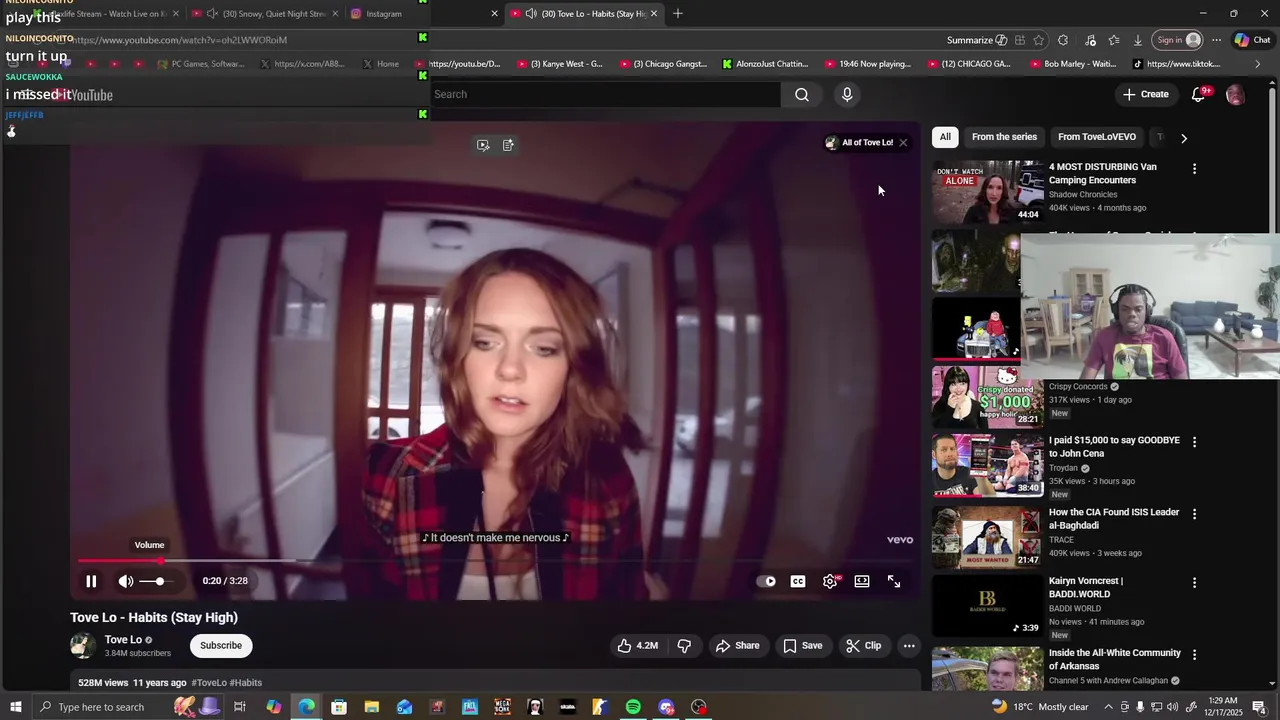Screen dimensions: 1280x720
Task: Mute the video with the speaker icon
Action: (x=126, y=581)
